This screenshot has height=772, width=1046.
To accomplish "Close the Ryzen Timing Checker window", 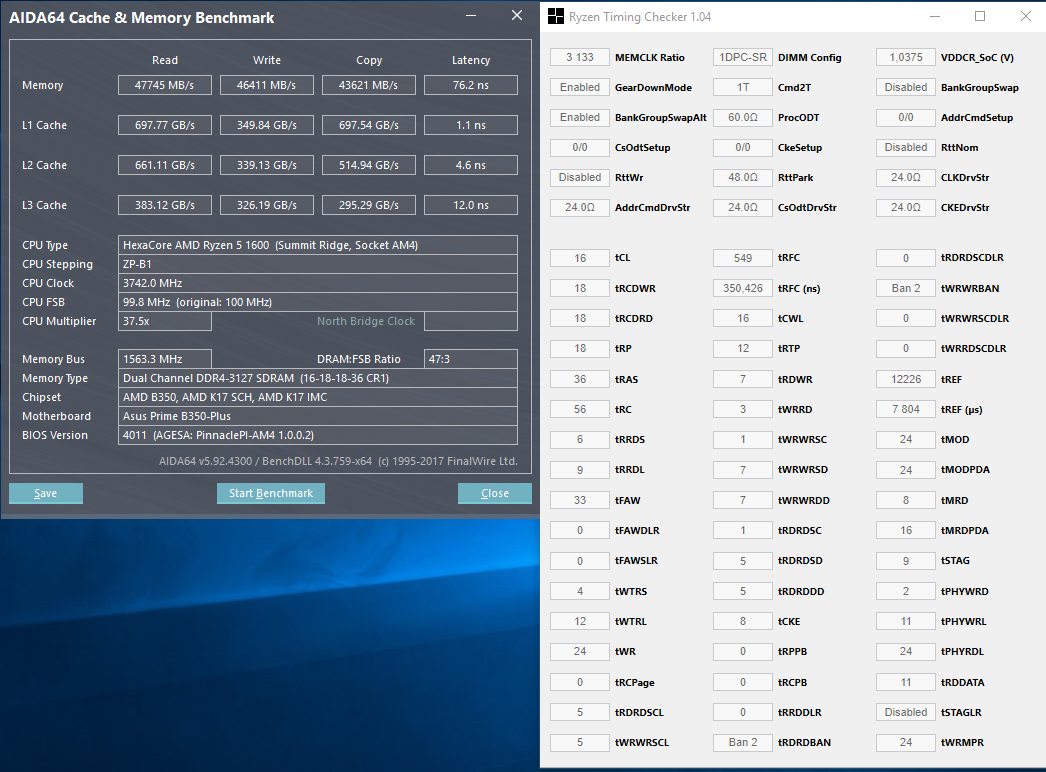I will coord(1026,17).
